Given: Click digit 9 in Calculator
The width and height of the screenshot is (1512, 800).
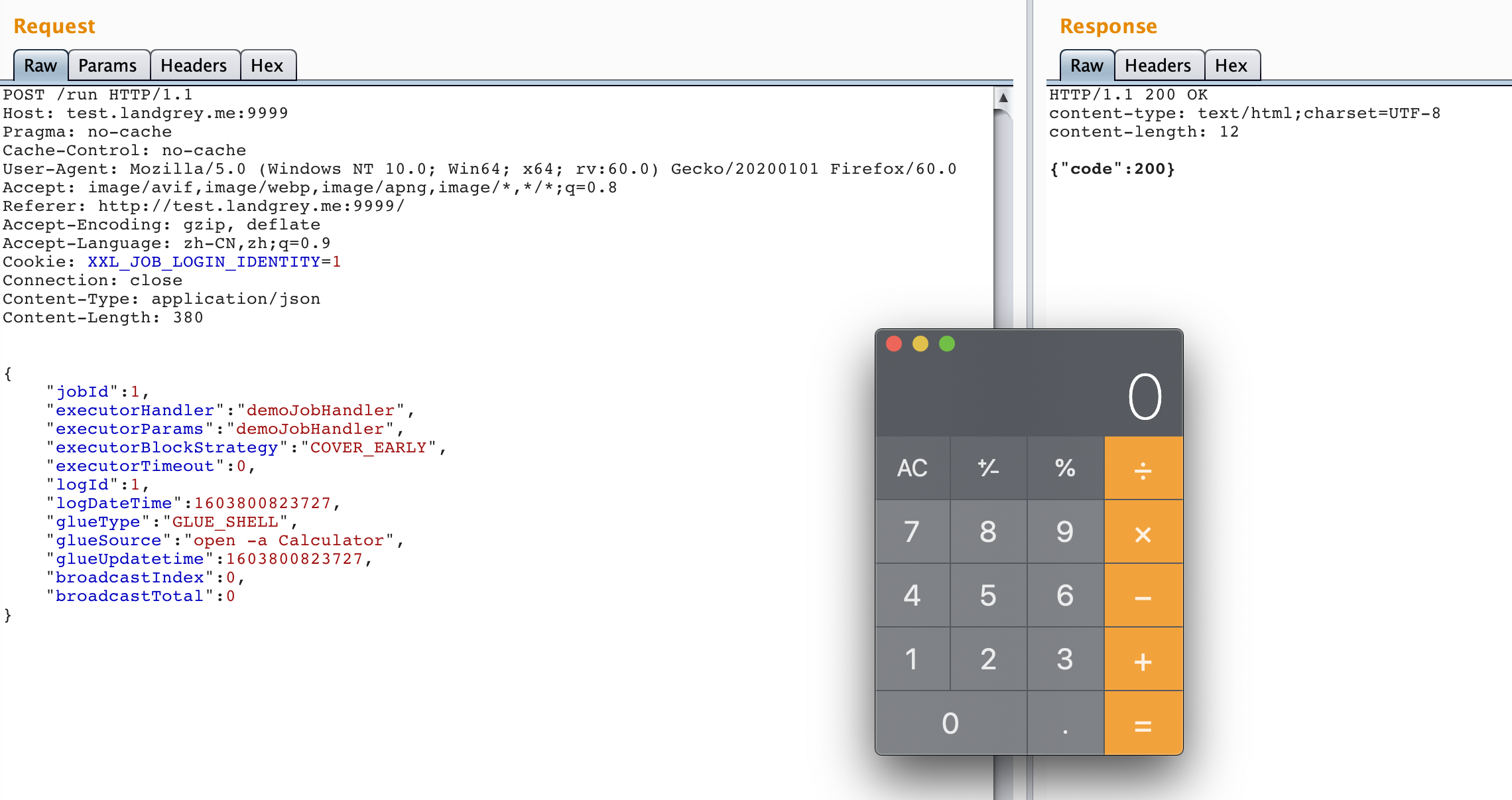Looking at the screenshot, I should 1065,531.
